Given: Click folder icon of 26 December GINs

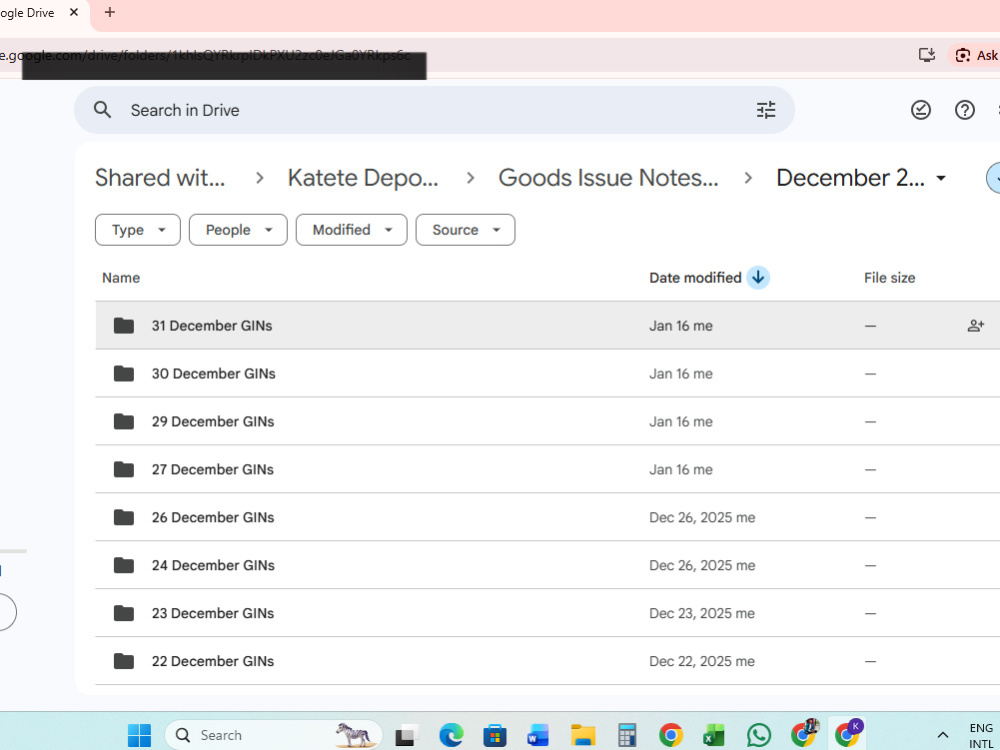Looking at the screenshot, I should tap(124, 517).
